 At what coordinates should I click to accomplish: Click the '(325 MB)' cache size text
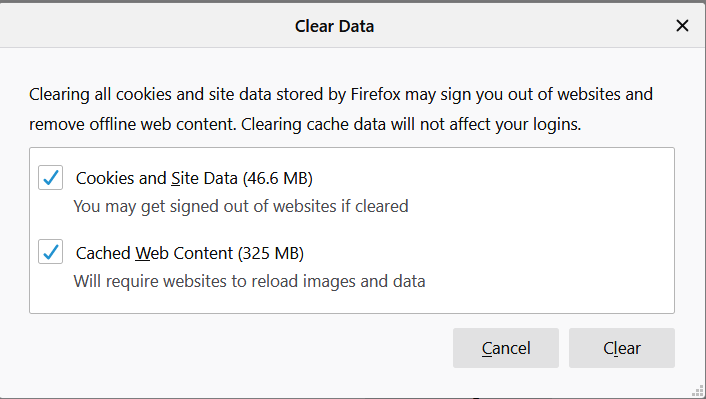[271, 253]
